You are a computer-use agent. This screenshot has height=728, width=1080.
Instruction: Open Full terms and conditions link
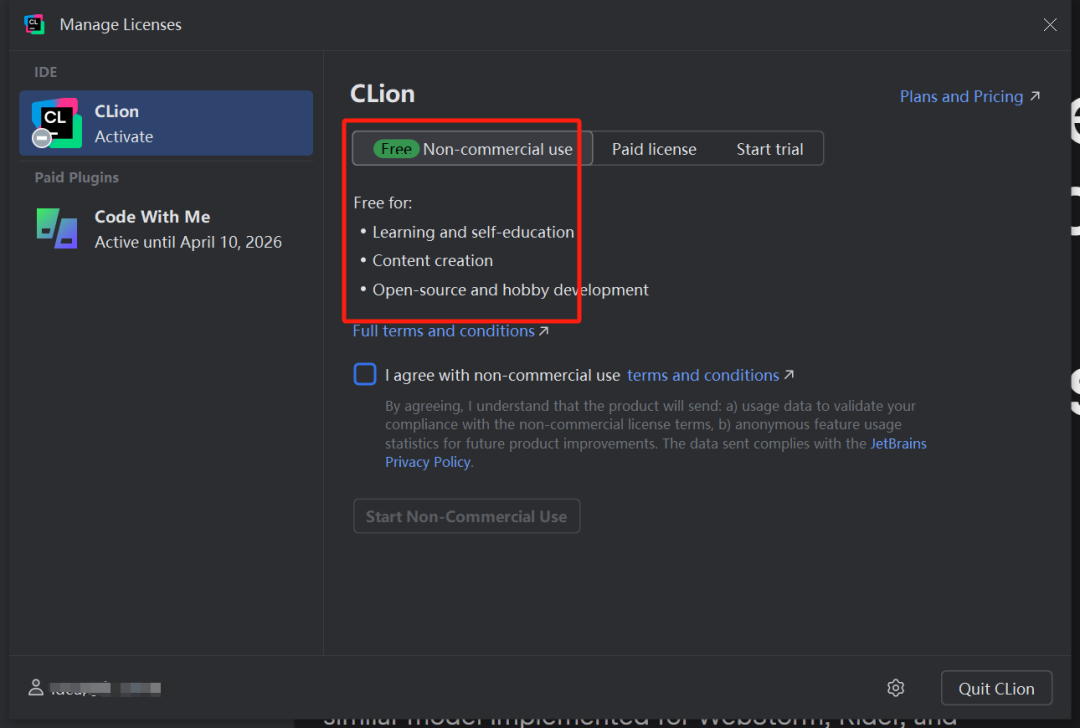pyautogui.click(x=450, y=331)
